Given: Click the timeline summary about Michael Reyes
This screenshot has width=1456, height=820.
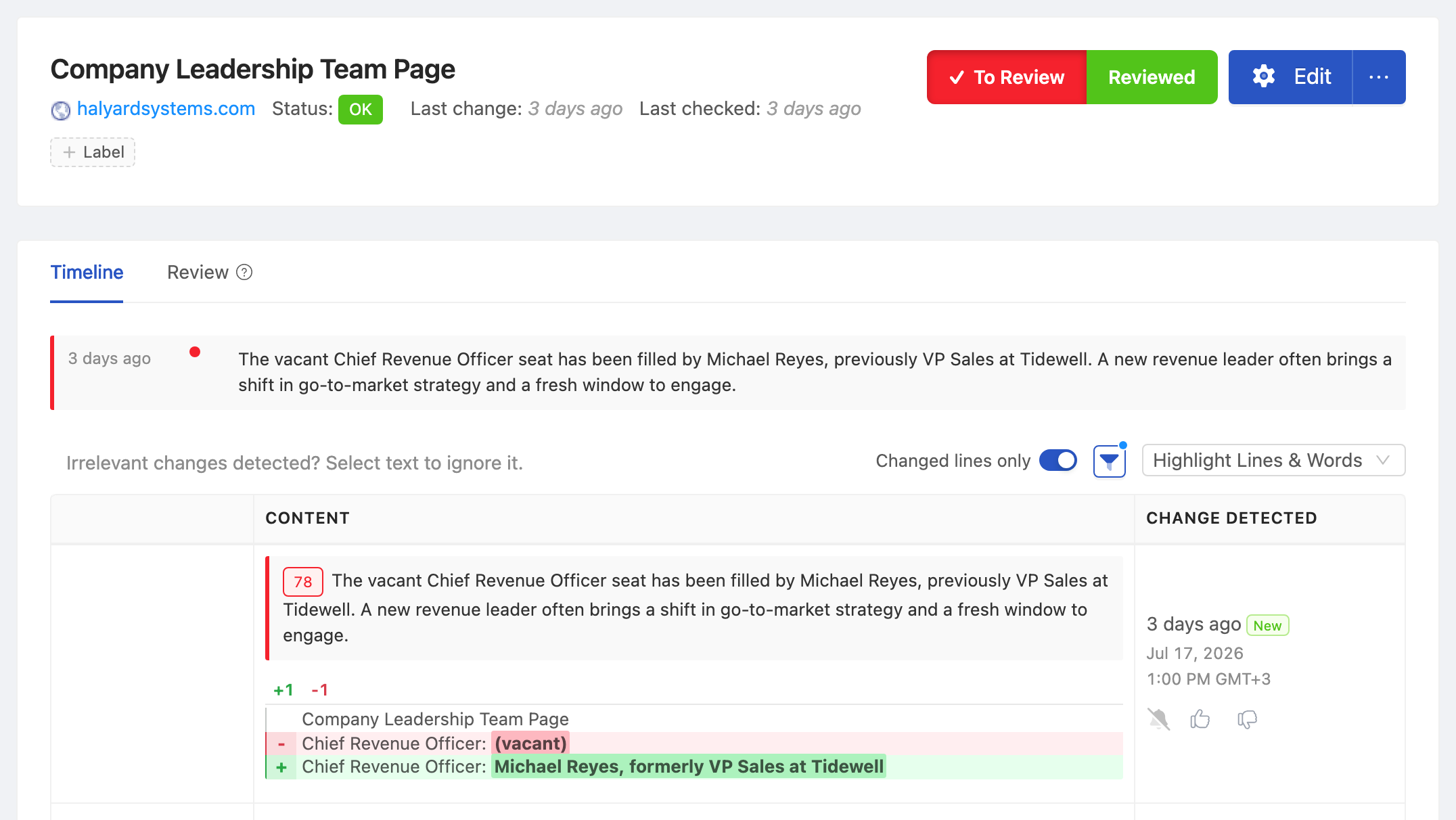Looking at the screenshot, I should [815, 372].
